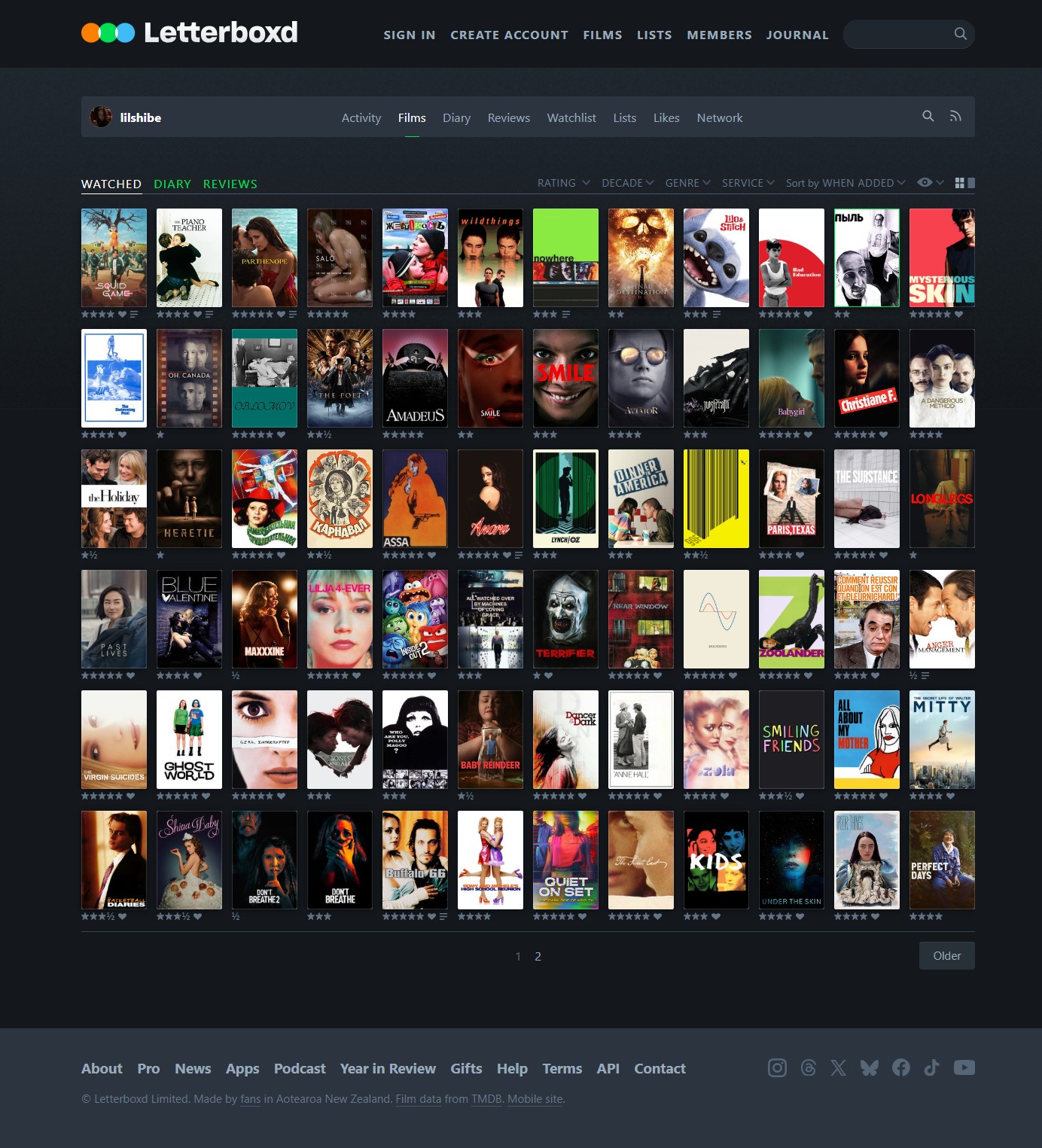1042x1148 pixels.
Task: Open the Mobile site footer link
Action: point(535,1099)
